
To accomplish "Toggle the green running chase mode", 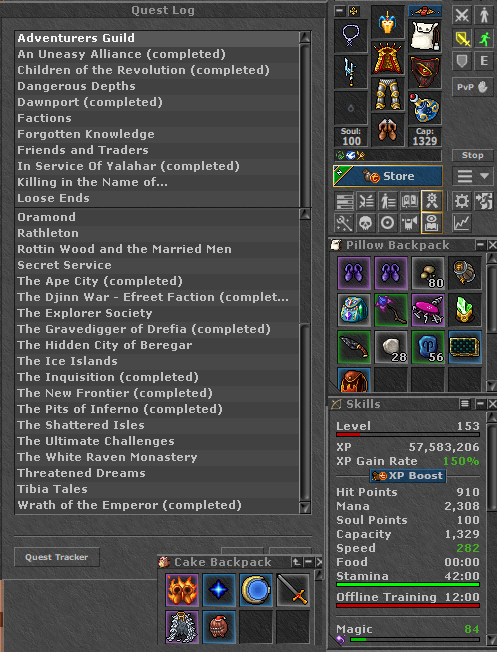I will pos(484,39).
